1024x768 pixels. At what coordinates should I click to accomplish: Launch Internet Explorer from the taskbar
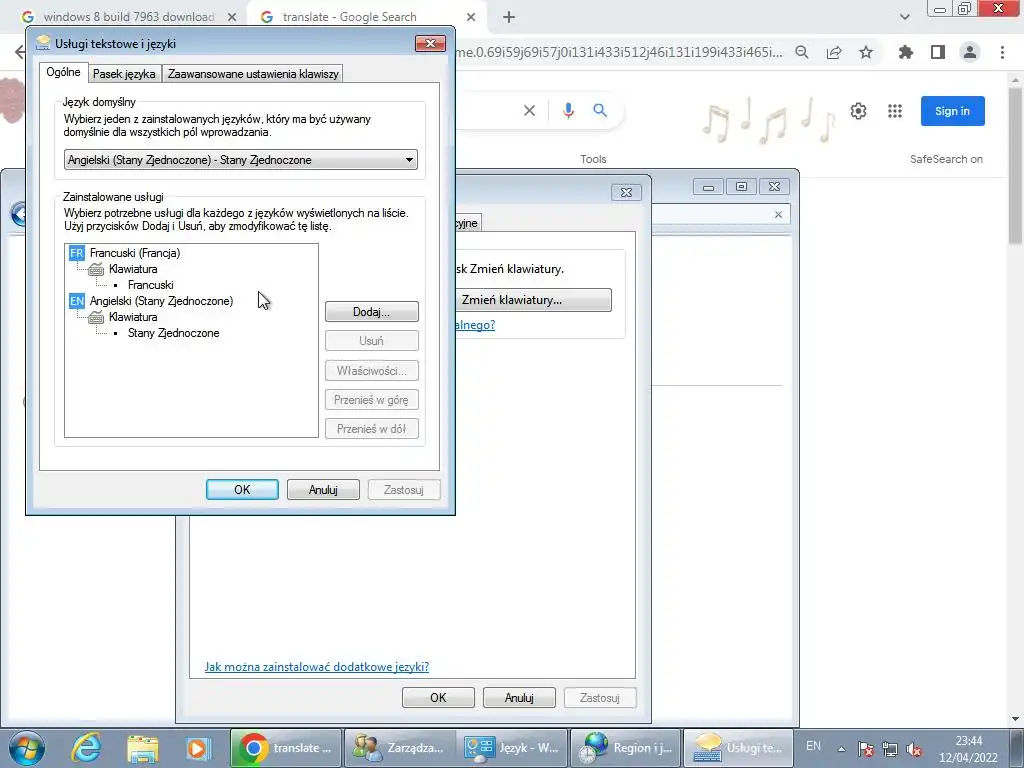pyautogui.click(x=86, y=748)
